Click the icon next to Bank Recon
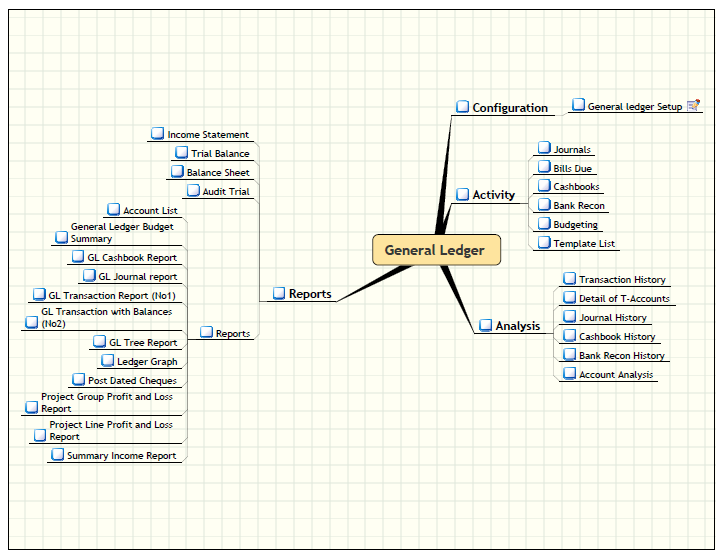 tap(544, 205)
